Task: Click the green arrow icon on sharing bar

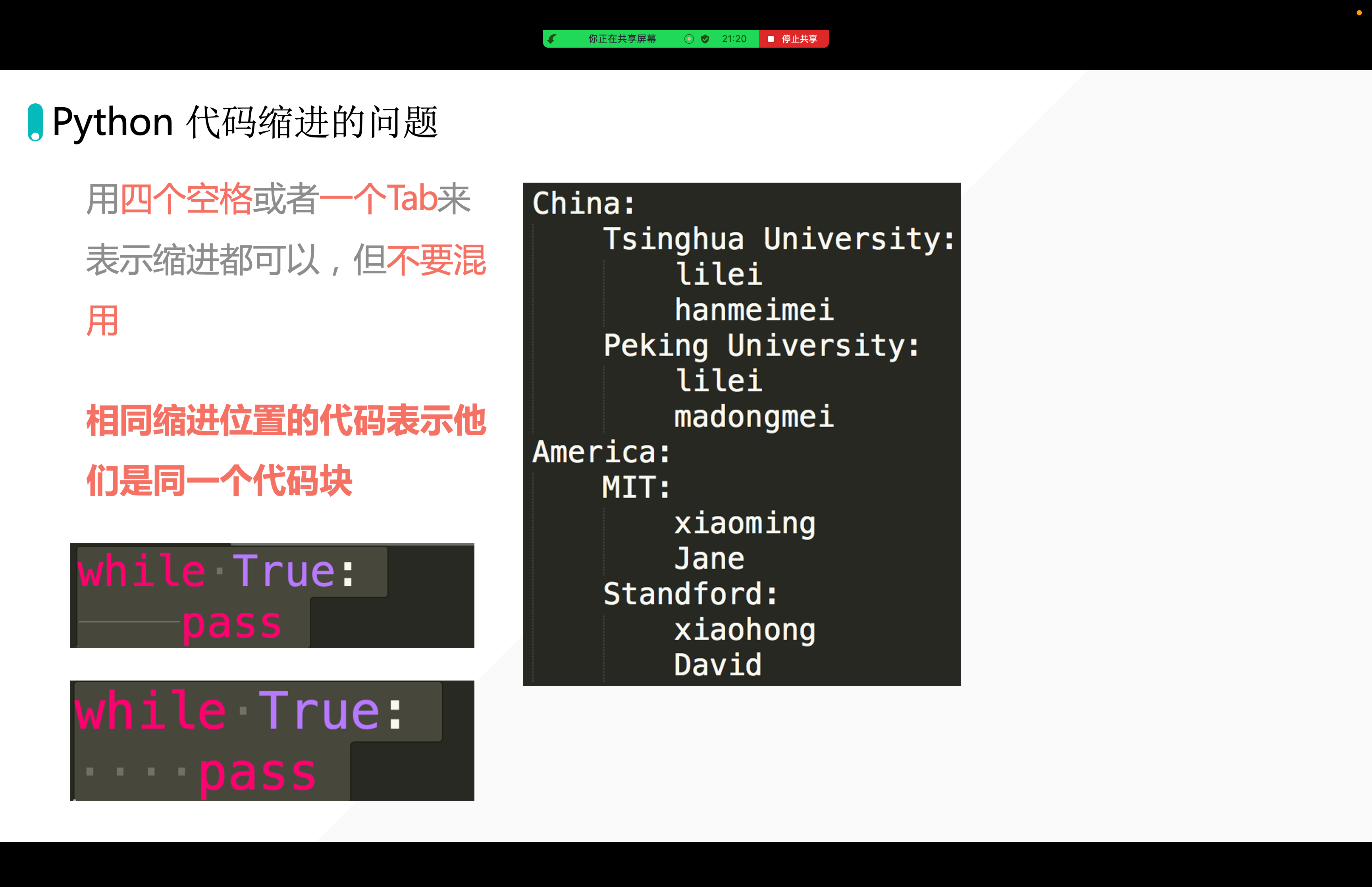Action: (552, 39)
